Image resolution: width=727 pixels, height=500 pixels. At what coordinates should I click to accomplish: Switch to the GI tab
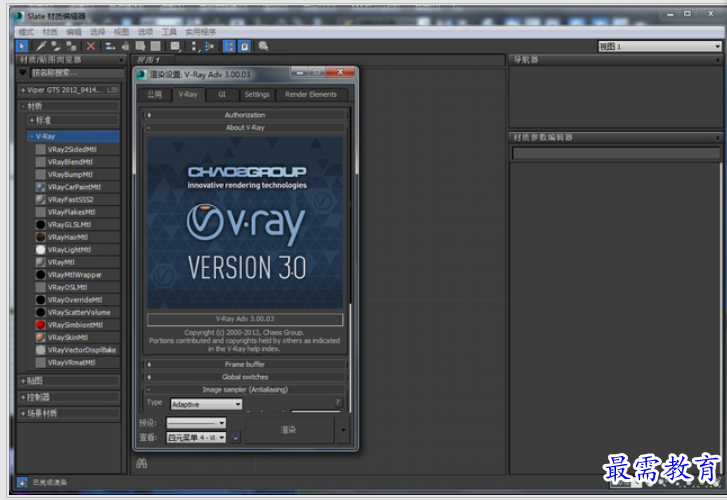[222, 95]
